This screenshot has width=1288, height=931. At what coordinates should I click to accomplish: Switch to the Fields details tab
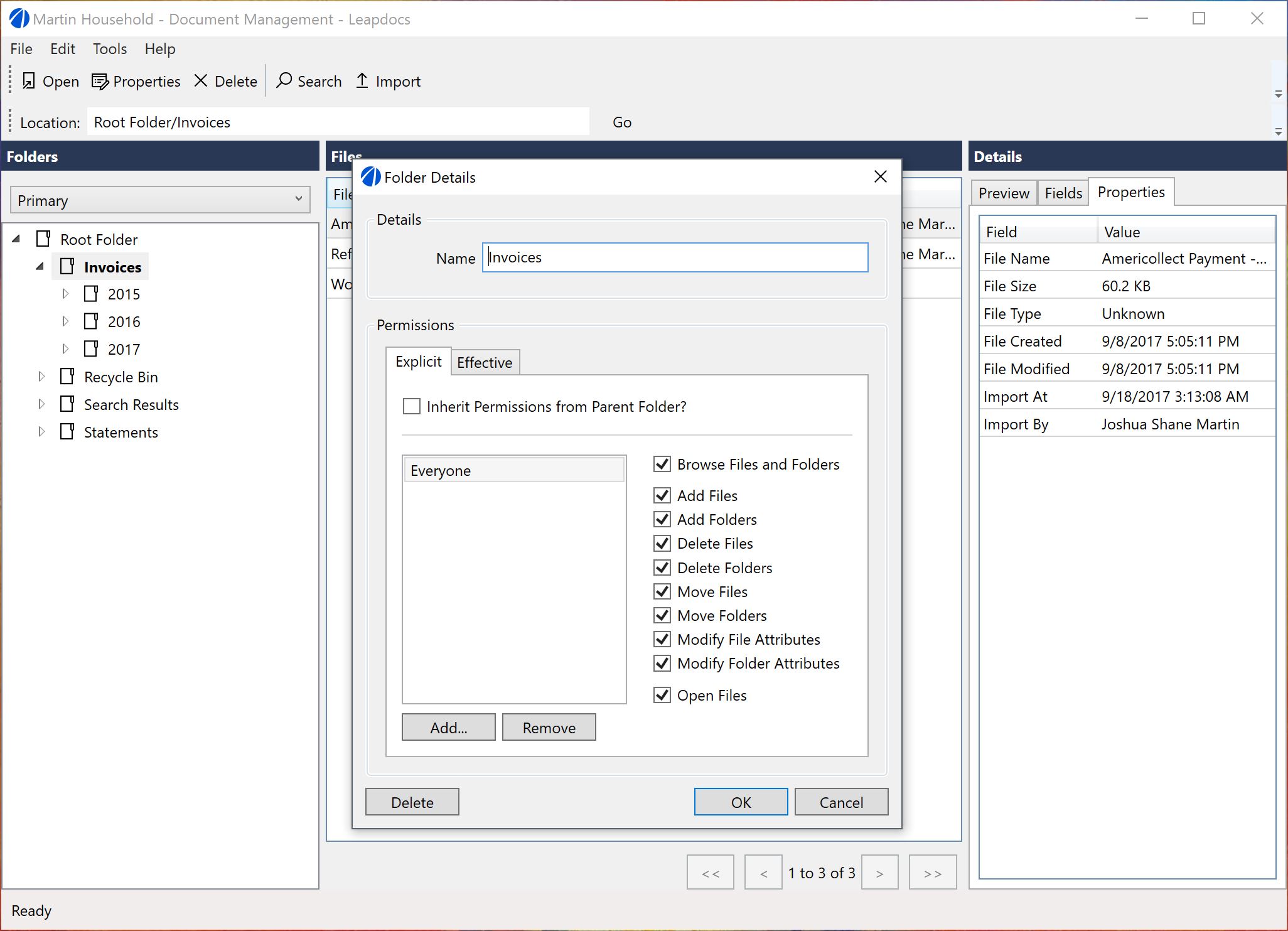tap(1063, 193)
